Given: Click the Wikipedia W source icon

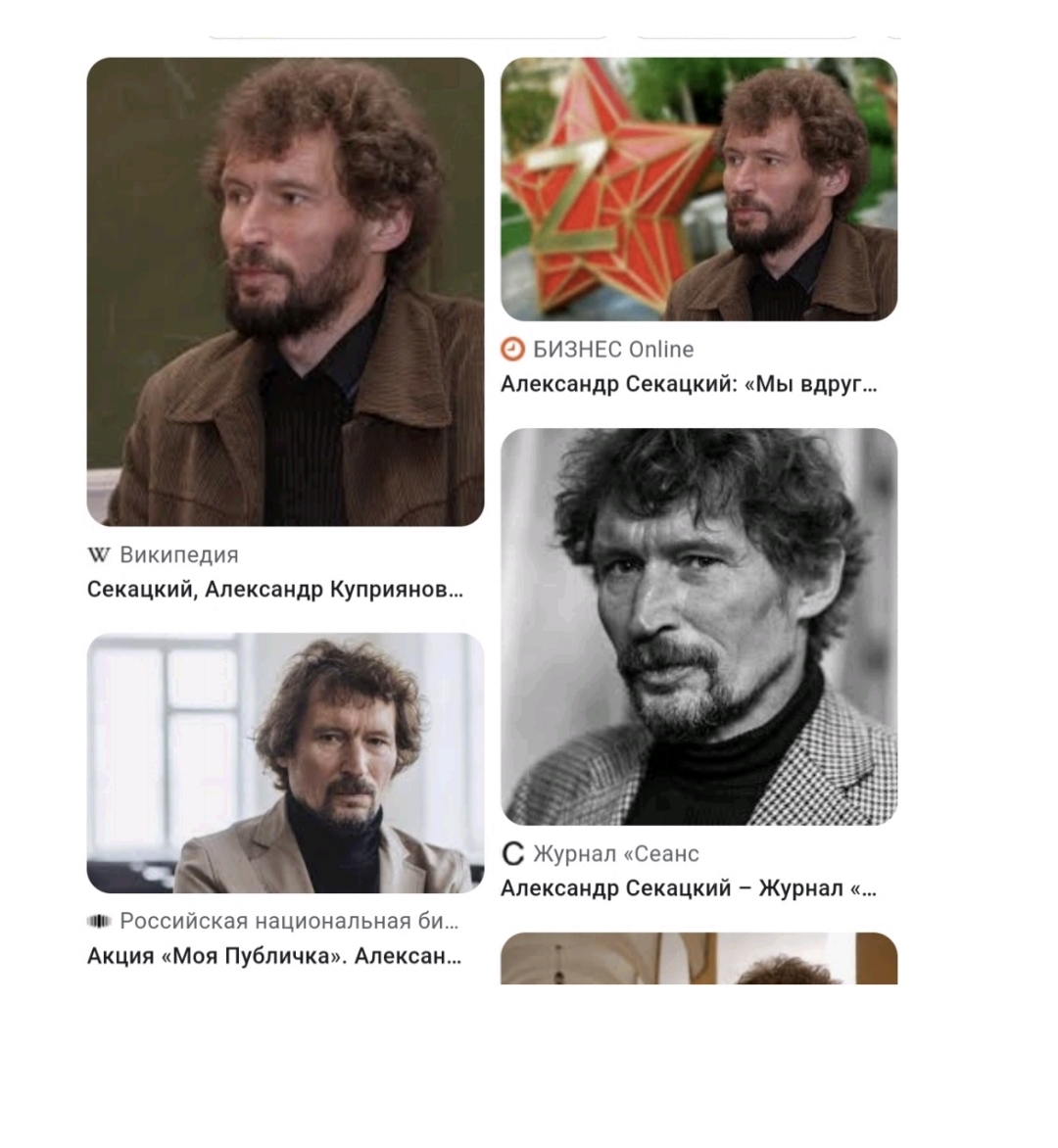Looking at the screenshot, I should click(x=99, y=555).
